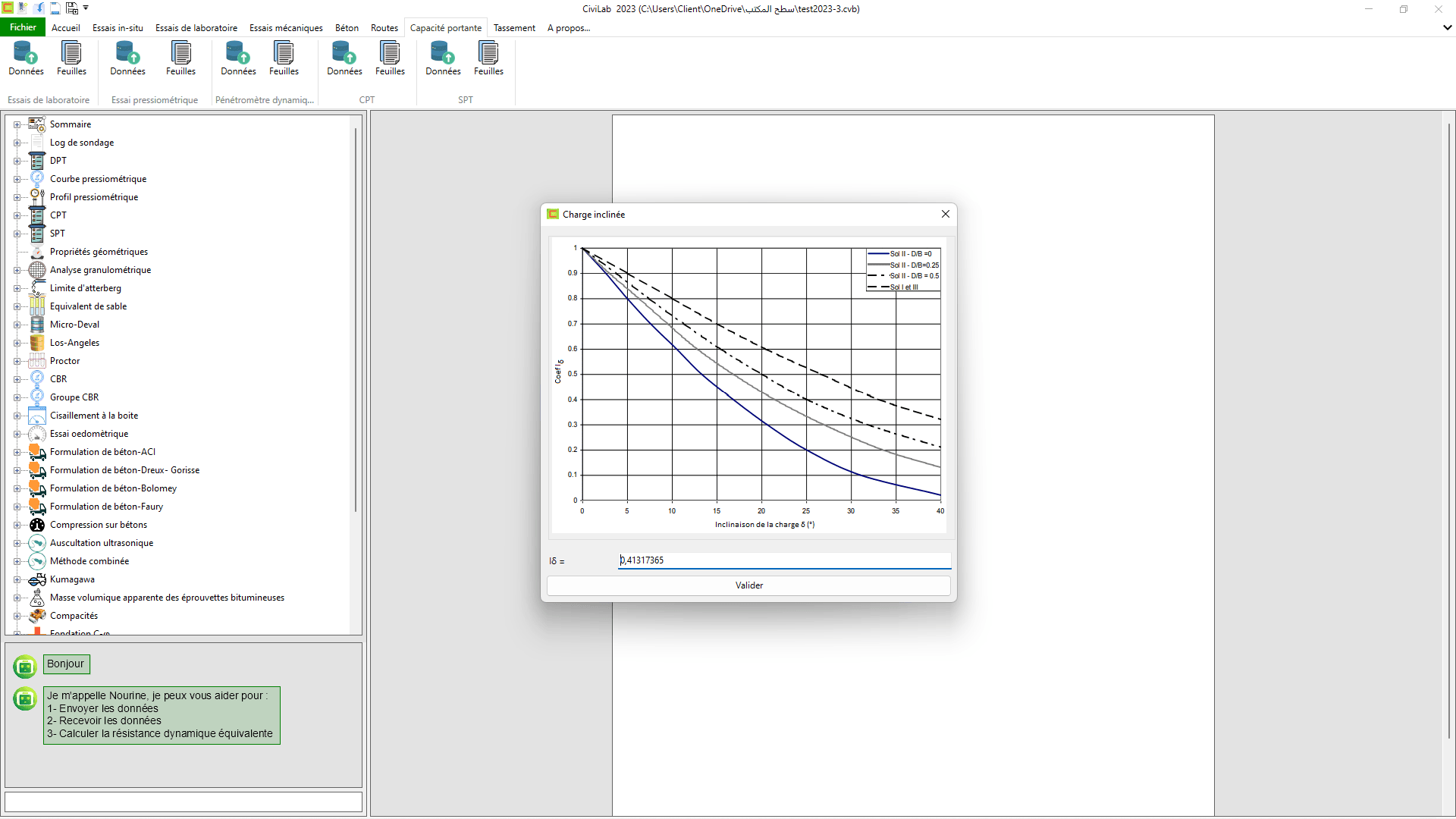Select the Los-Angeles icon
The height and width of the screenshot is (819, 1456).
tap(37, 343)
